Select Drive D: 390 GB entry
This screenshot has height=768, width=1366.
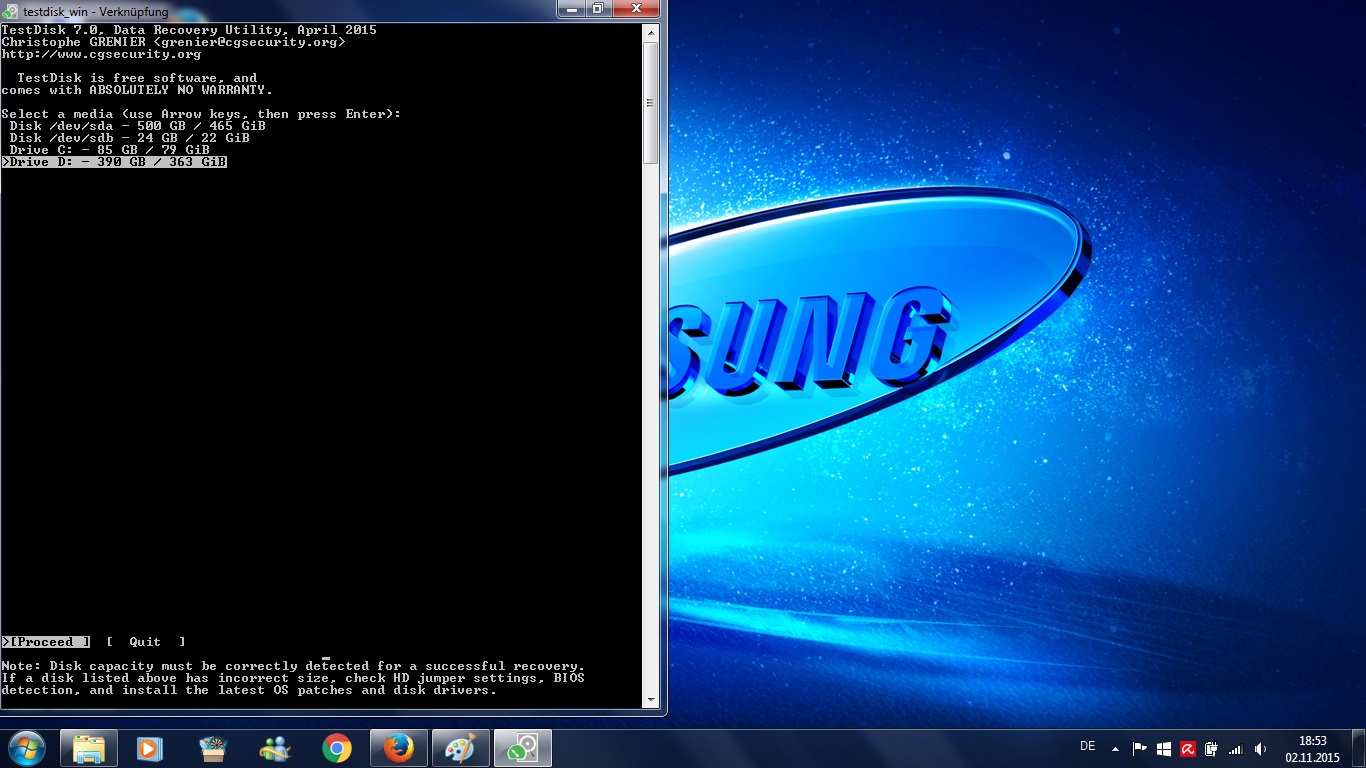click(x=114, y=162)
